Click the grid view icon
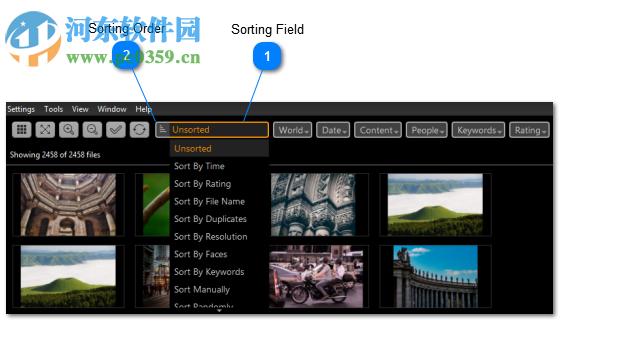This screenshot has width=631, height=361. pos(22,130)
